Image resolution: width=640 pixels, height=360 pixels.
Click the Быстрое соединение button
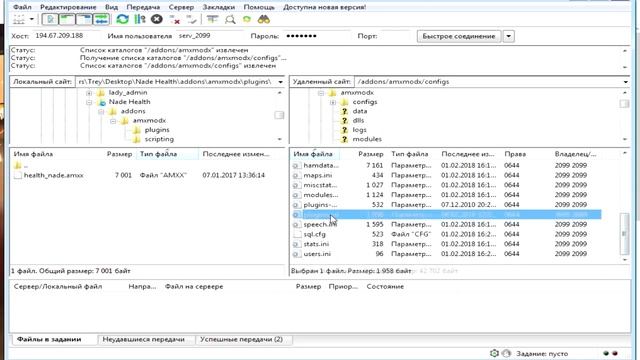tap(459, 36)
